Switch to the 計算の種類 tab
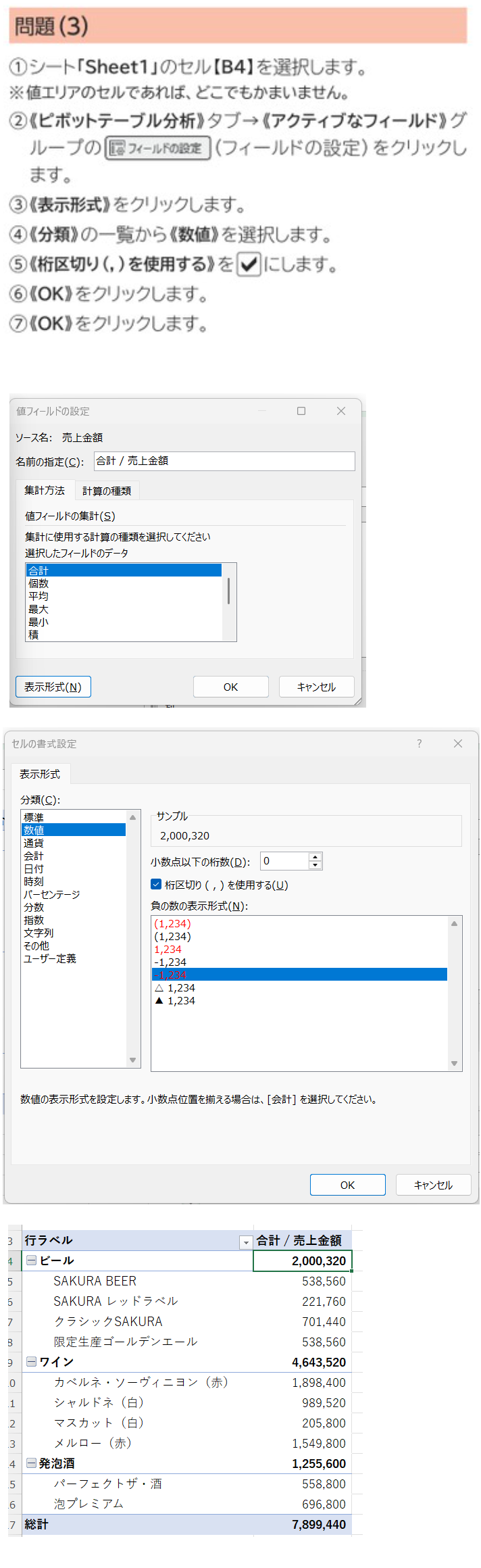Screen dimensions: 481x1568 point(107,491)
